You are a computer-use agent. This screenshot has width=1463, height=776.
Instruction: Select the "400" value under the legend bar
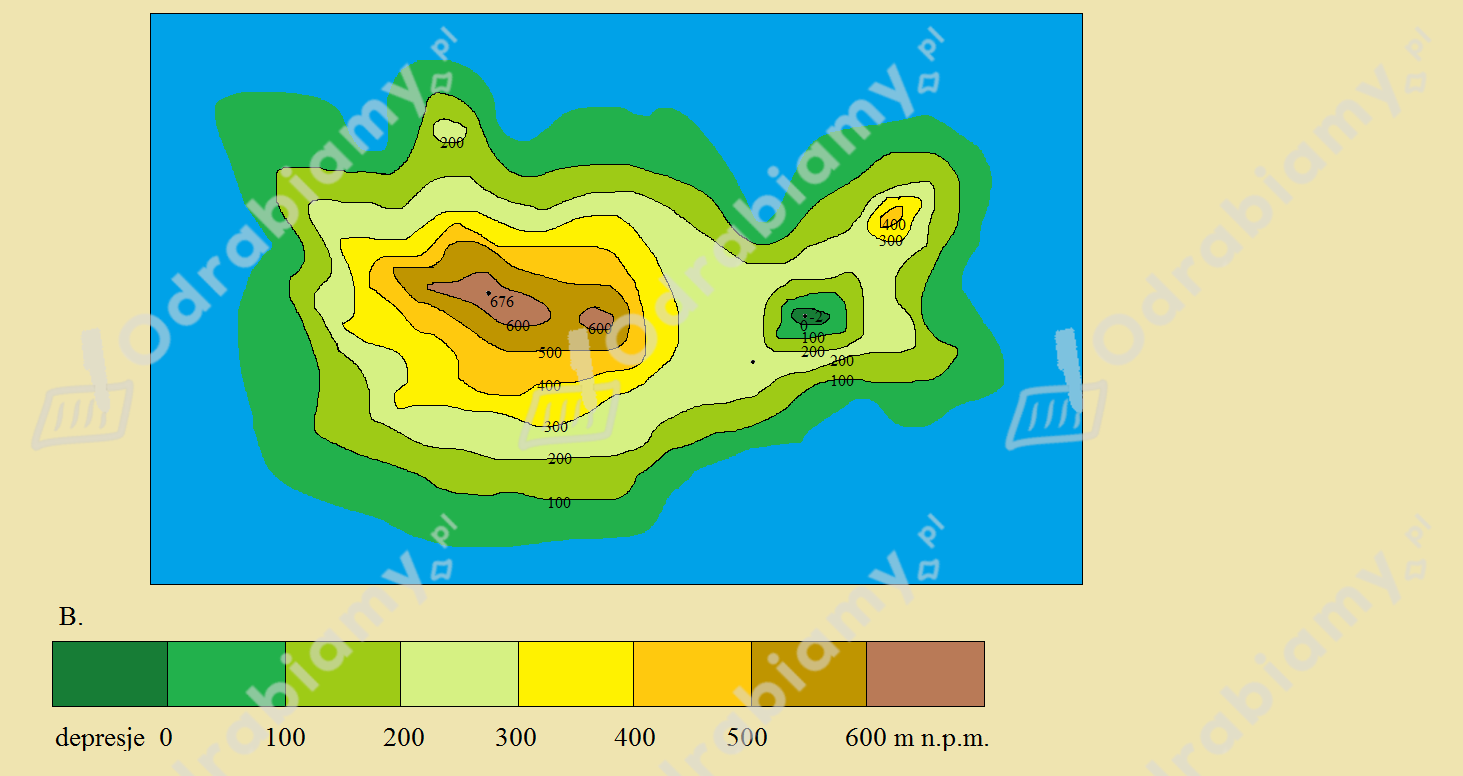(635, 738)
